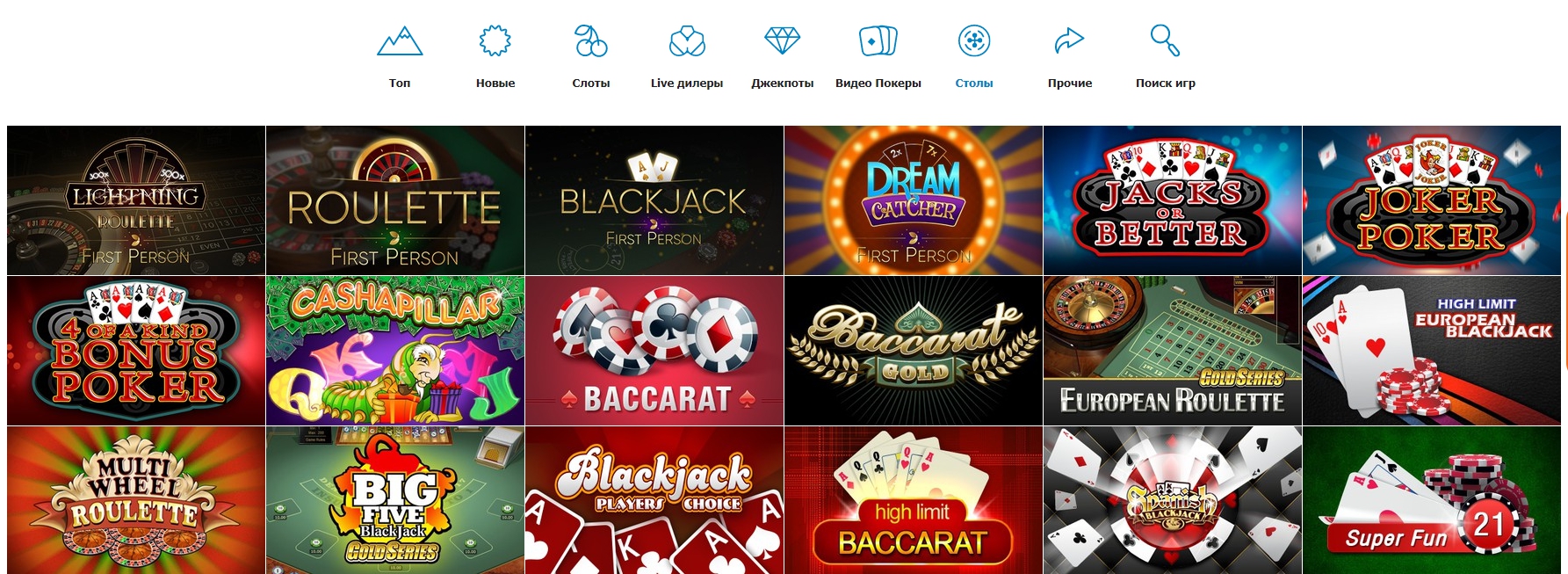Viewport: 1568px width, 574px height.
Task: Launch Lightning Roulette First Person game
Action: coord(136,200)
